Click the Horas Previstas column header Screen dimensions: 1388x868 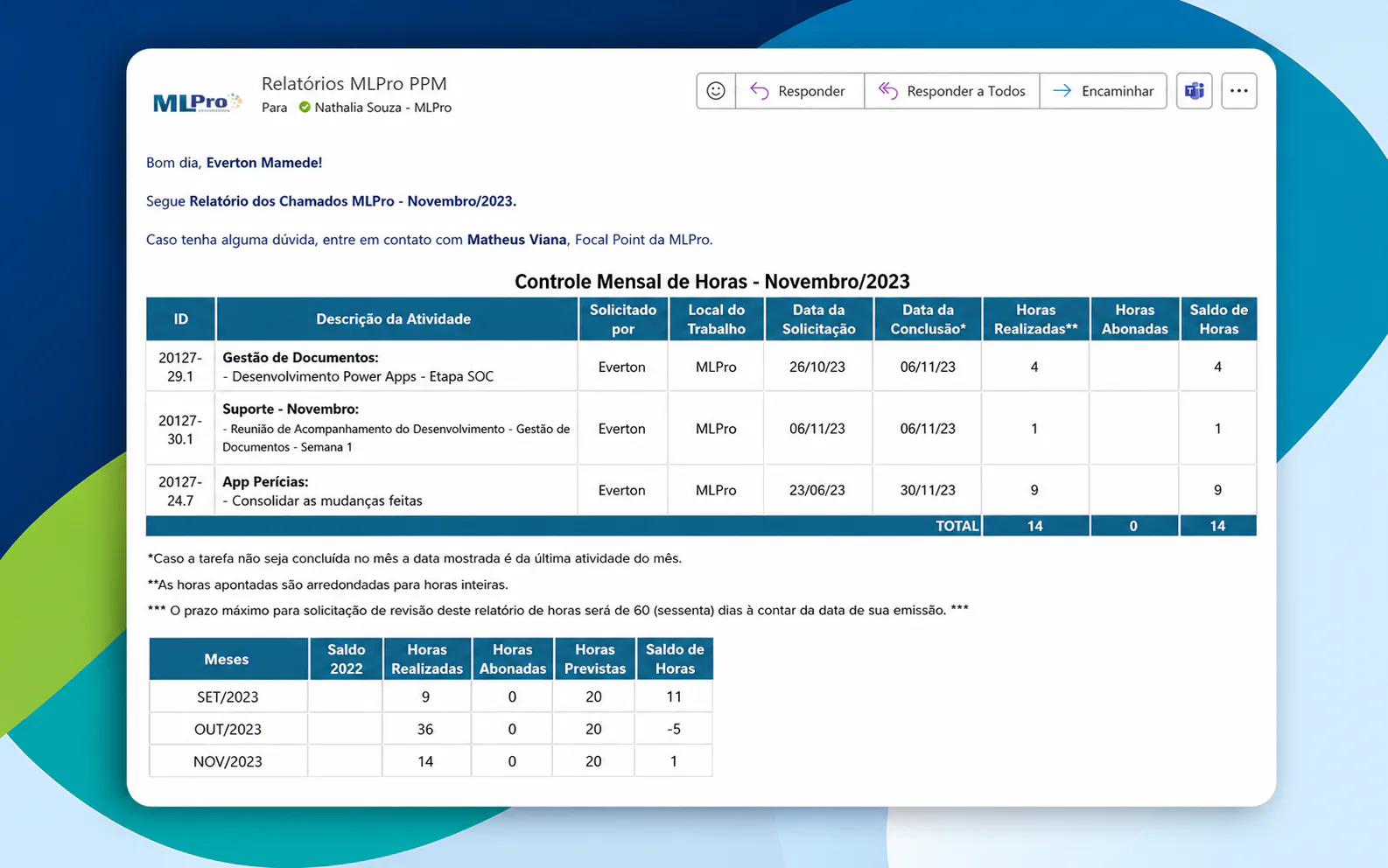coord(595,659)
